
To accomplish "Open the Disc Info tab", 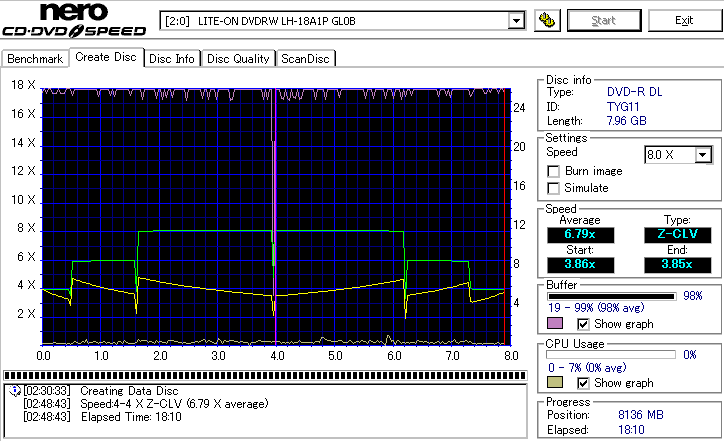I will [x=172, y=59].
